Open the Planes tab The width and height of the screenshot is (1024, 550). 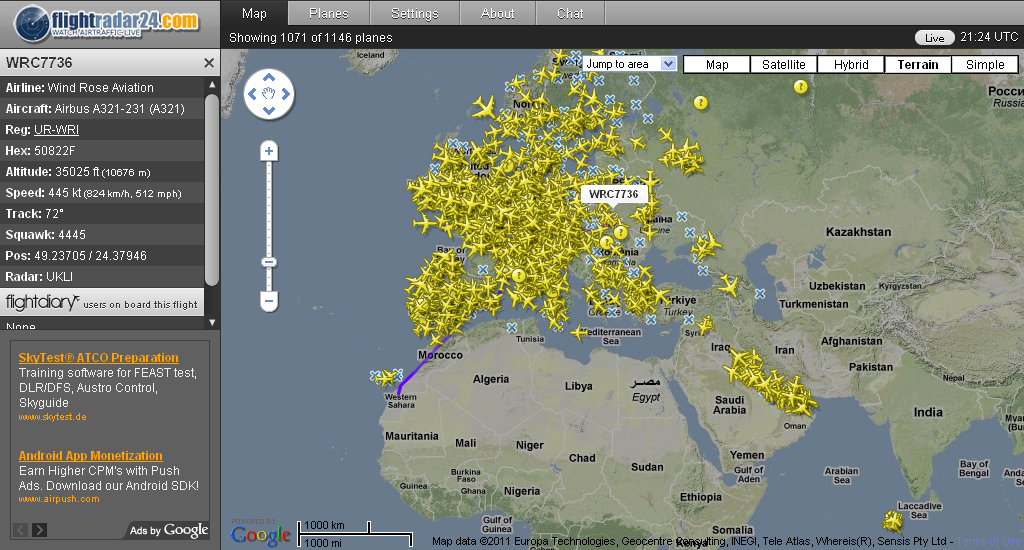pos(328,13)
